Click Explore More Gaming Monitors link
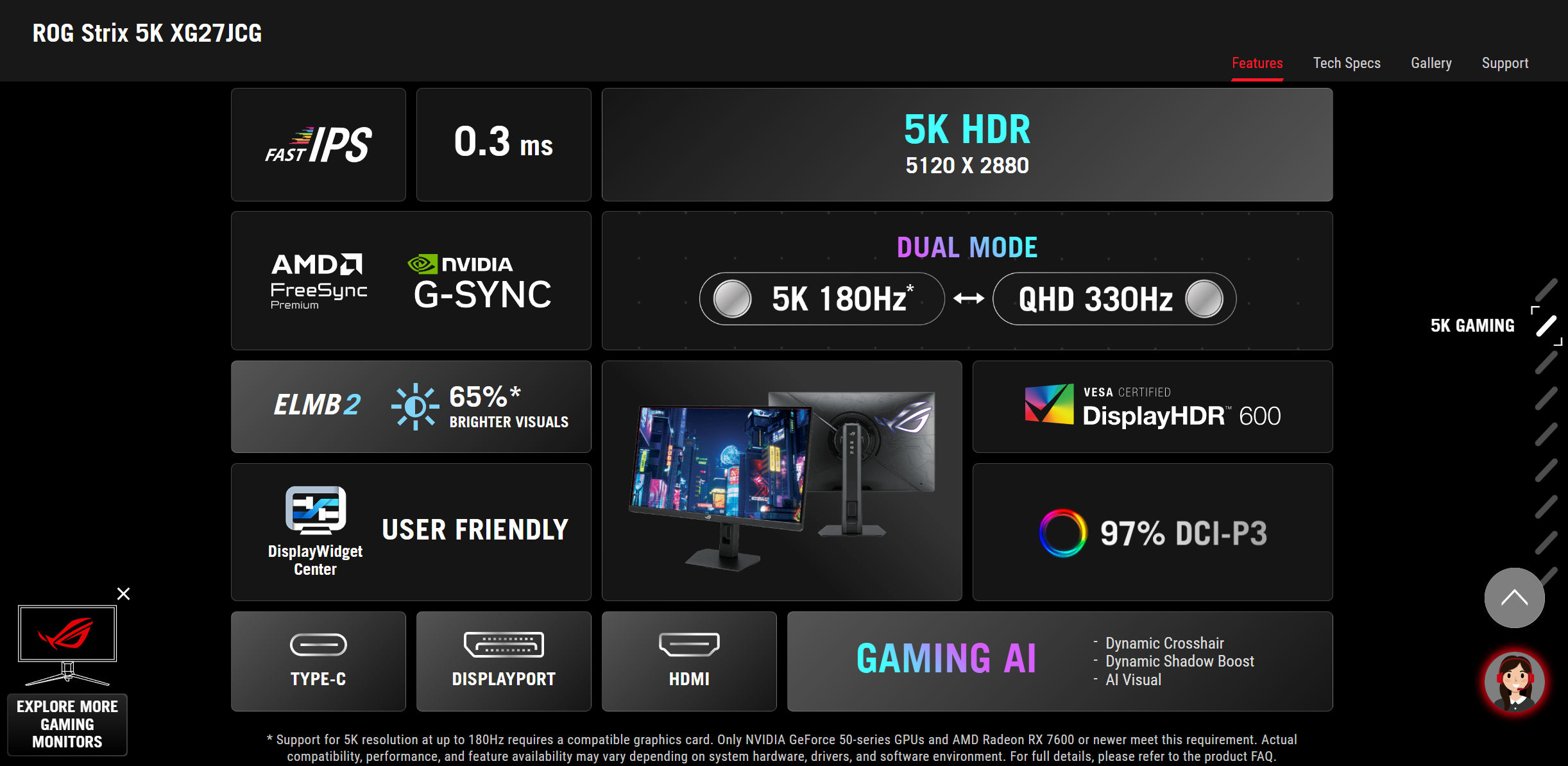 click(x=67, y=724)
